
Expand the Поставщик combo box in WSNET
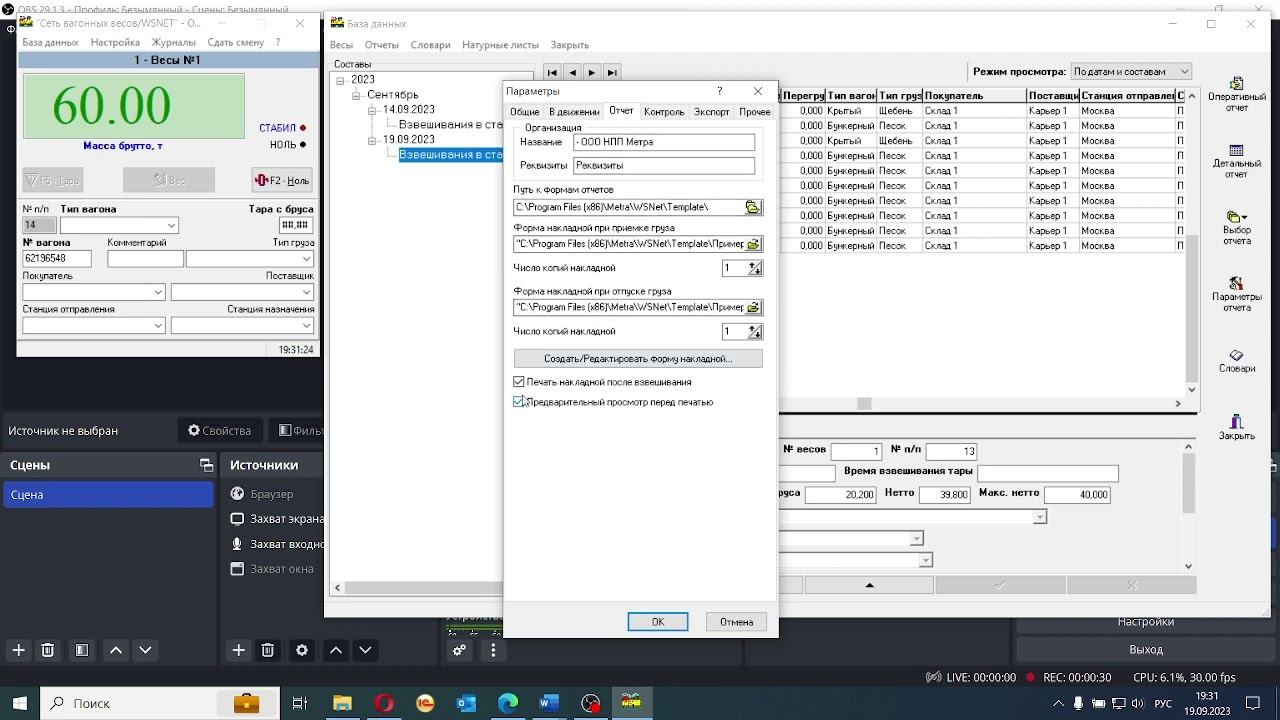click(x=307, y=292)
